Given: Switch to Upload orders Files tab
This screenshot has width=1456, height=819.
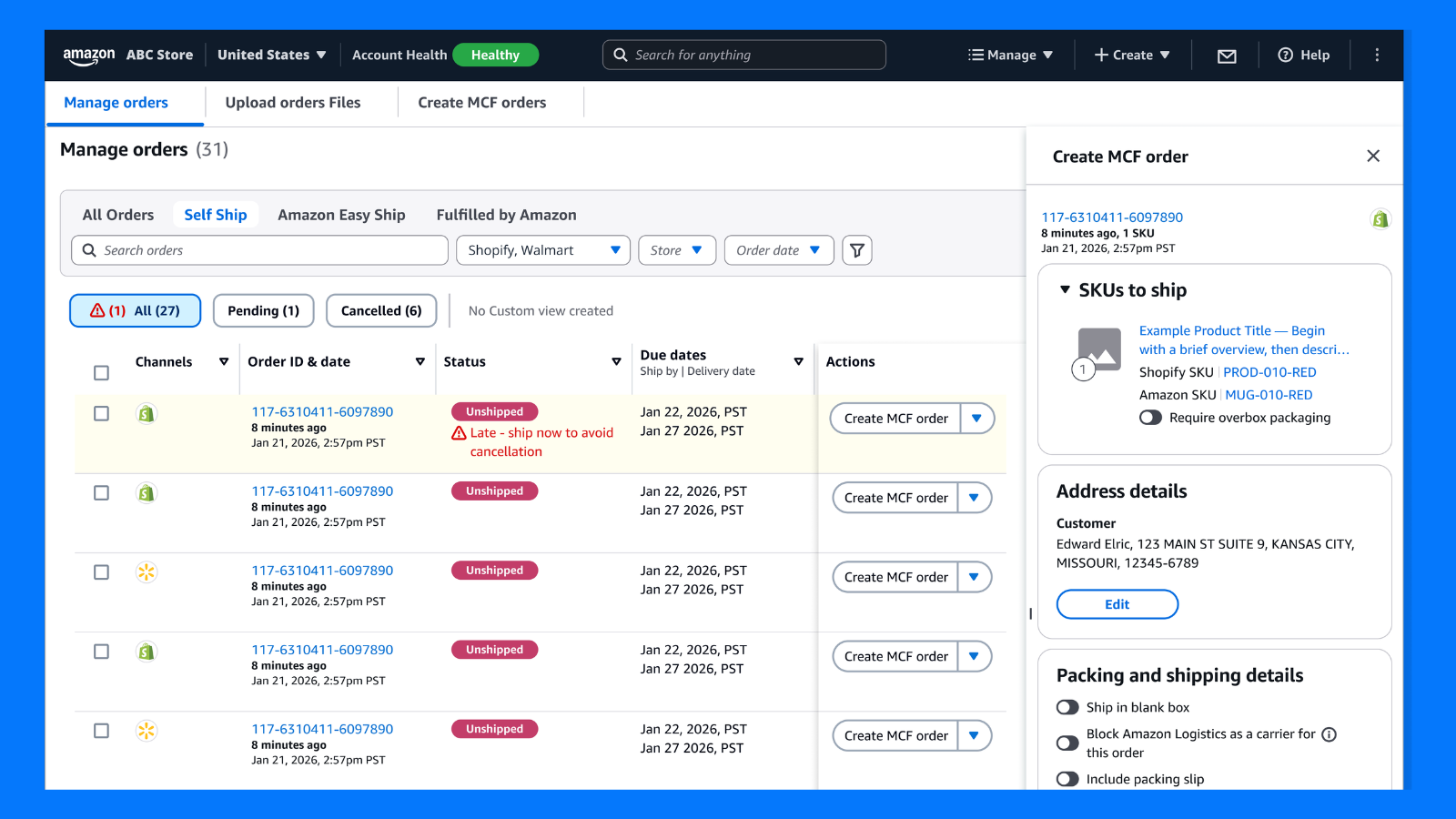Looking at the screenshot, I should tap(293, 103).
